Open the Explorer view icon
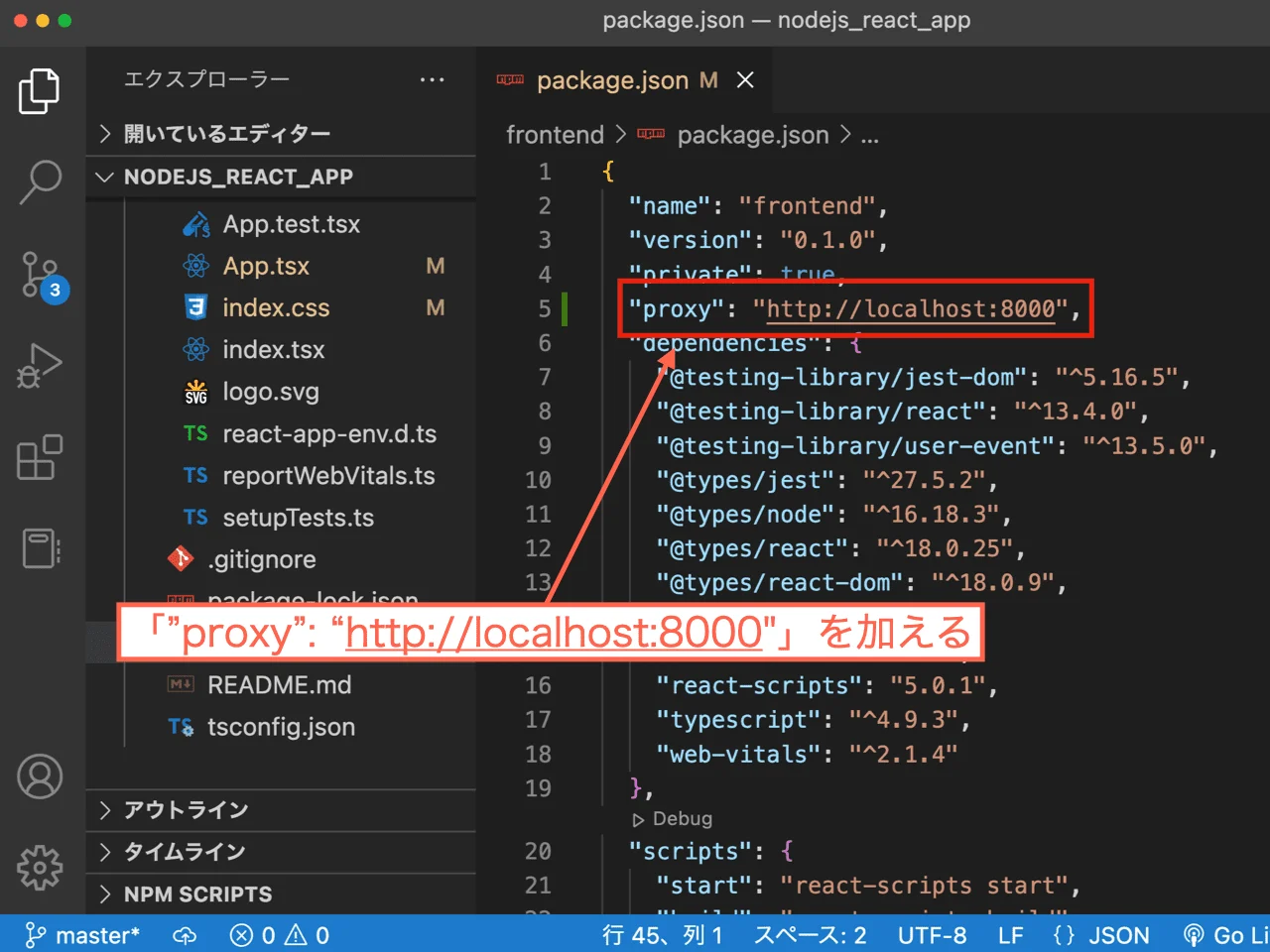The width and height of the screenshot is (1270, 952). (40, 90)
